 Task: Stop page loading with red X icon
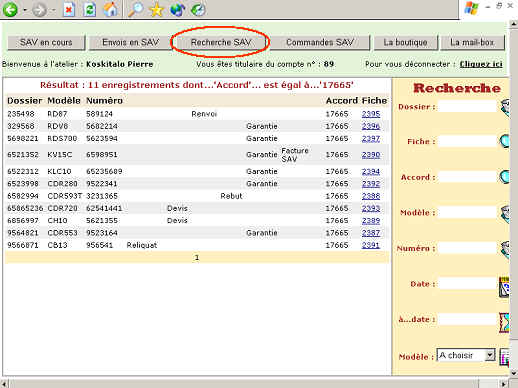click(x=69, y=10)
